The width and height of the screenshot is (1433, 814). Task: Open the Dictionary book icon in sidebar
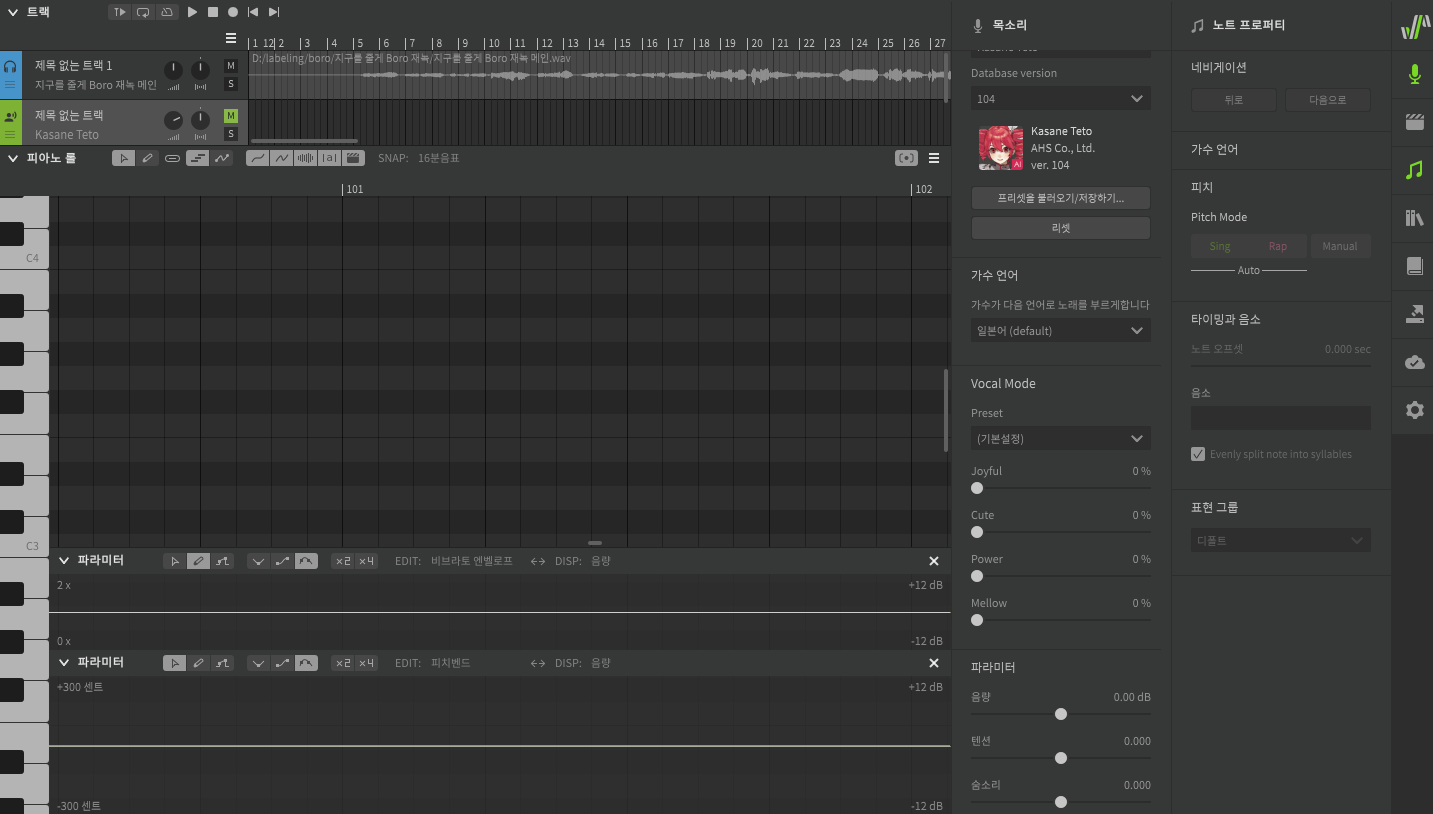point(1414,266)
